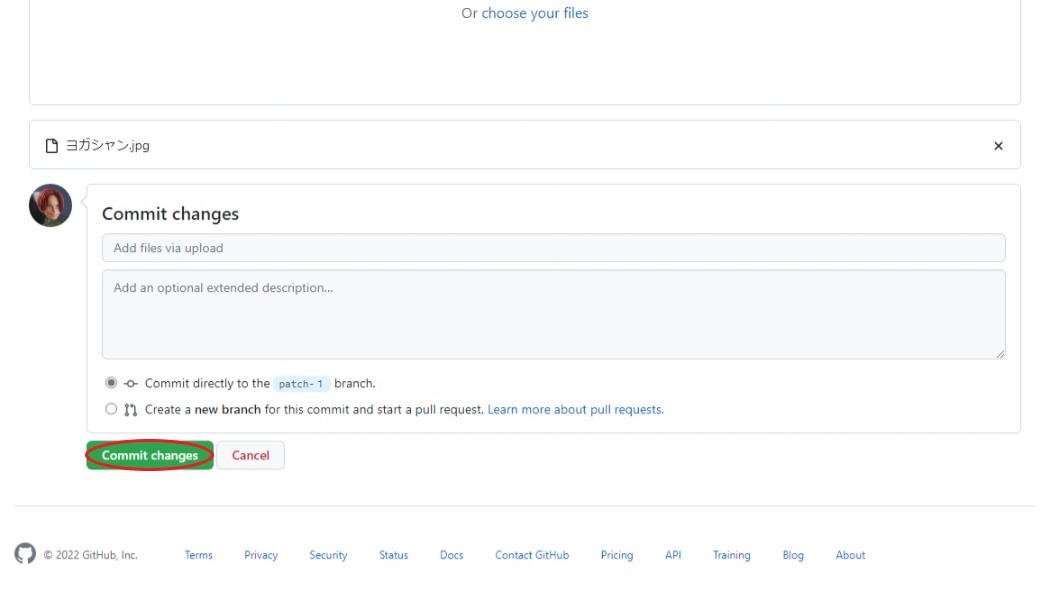
Task: Open the user profile avatar
Action: pyautogui.click(x=50, y=205)
